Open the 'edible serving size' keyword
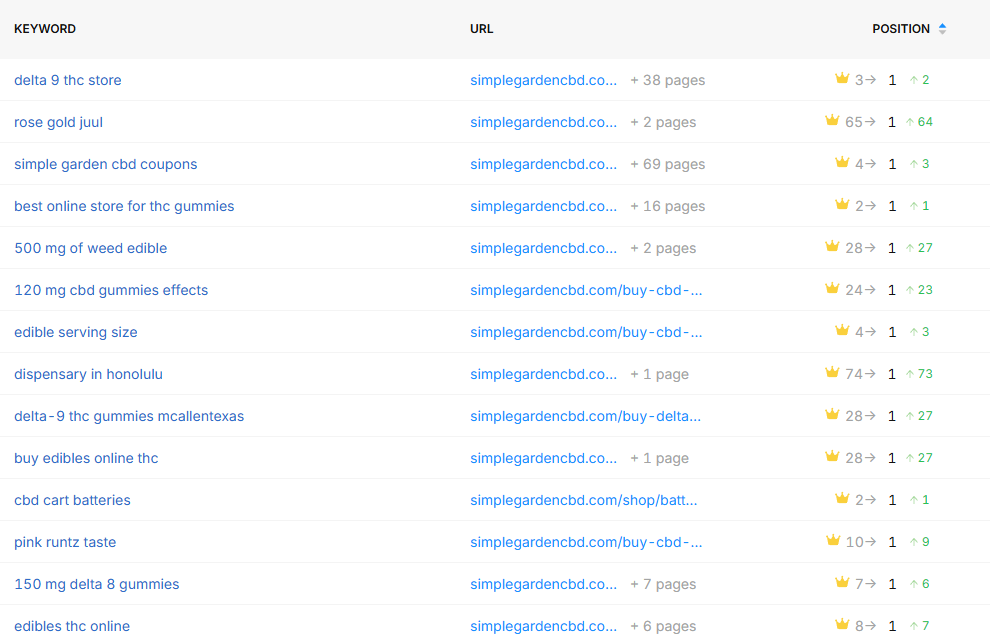 (x=76, y=332)
